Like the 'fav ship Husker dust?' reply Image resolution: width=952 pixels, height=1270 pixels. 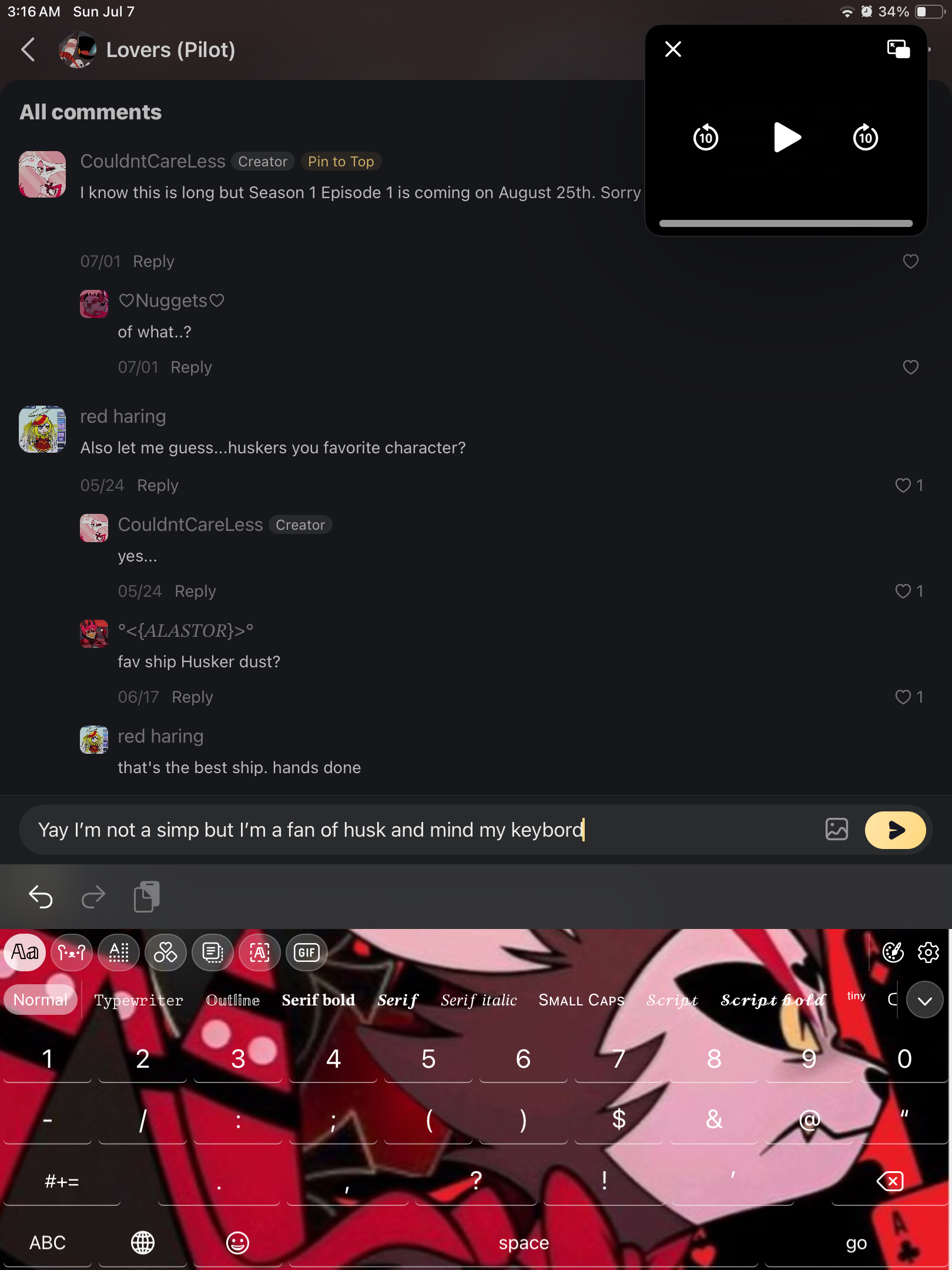tap(909, 697)
